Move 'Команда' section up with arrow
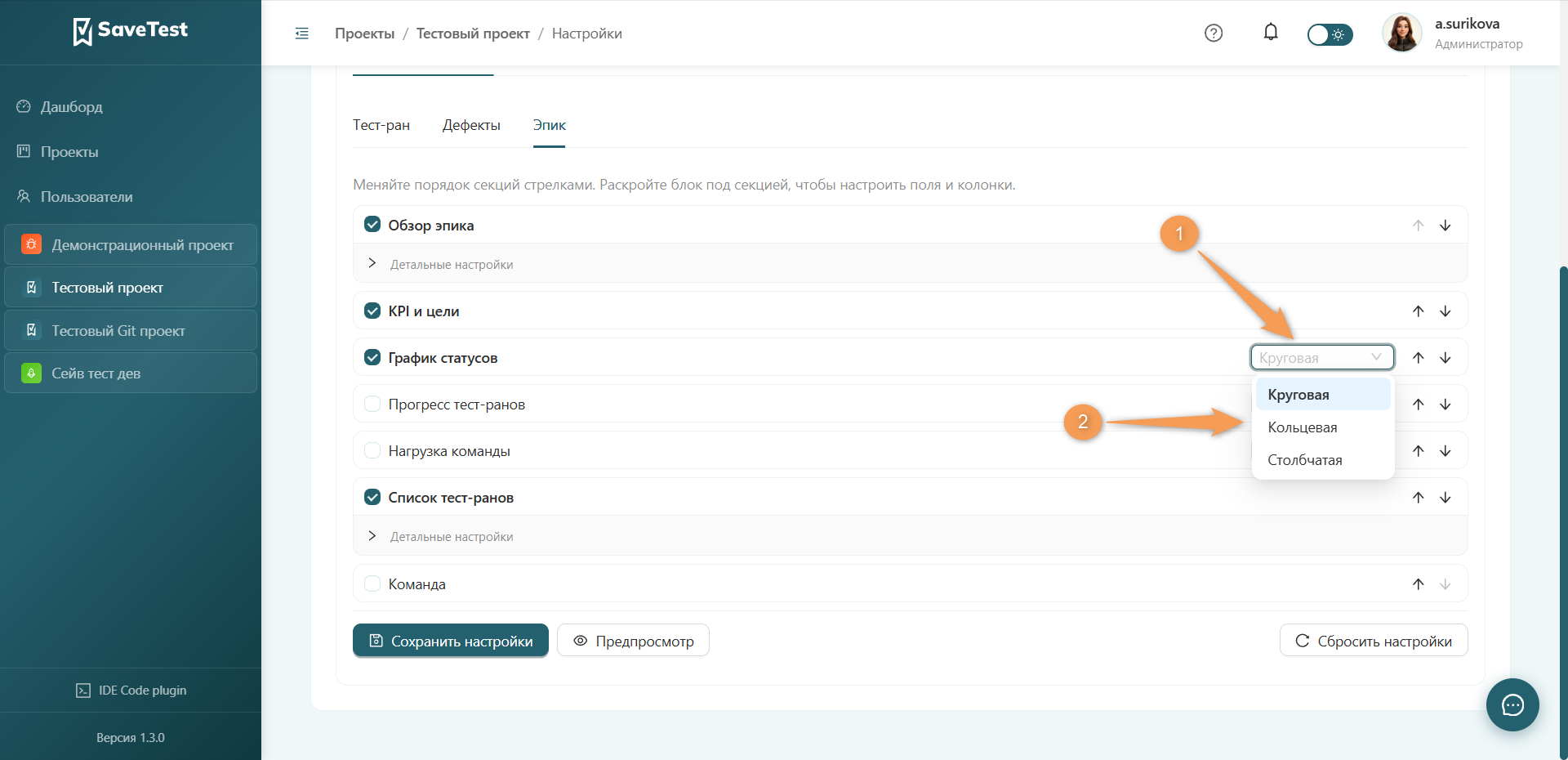 1419,584
